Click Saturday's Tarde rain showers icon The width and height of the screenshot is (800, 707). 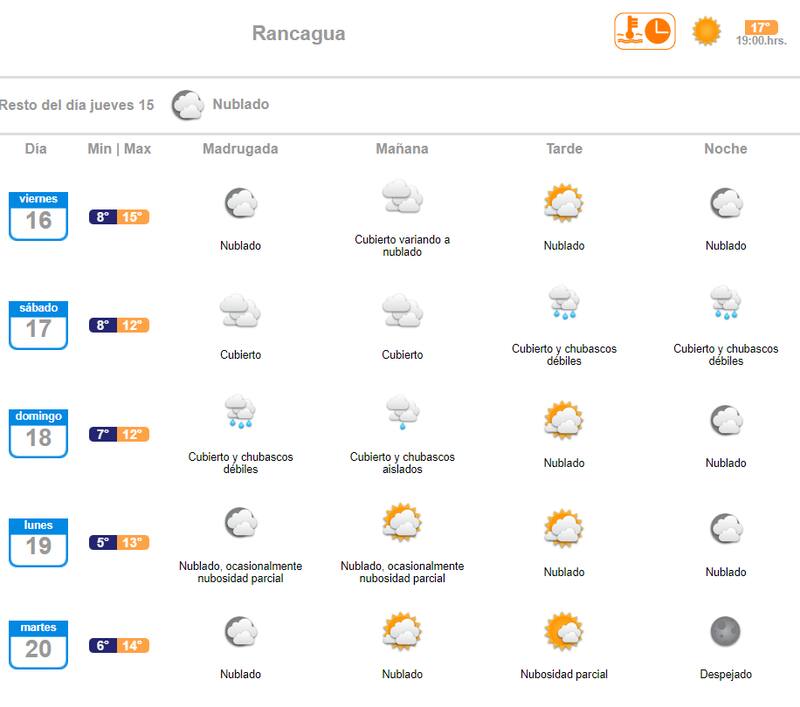pos(564,303)
